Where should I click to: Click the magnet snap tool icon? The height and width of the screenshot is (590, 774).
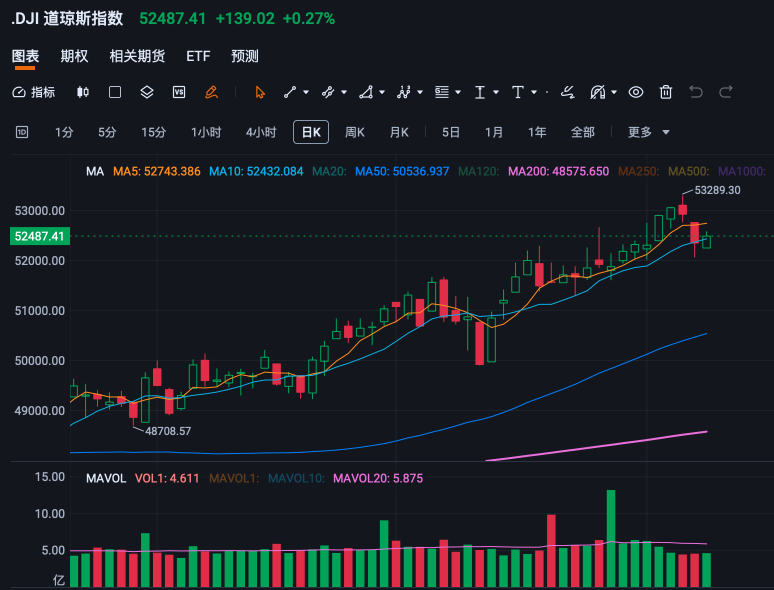pos(598,92)
